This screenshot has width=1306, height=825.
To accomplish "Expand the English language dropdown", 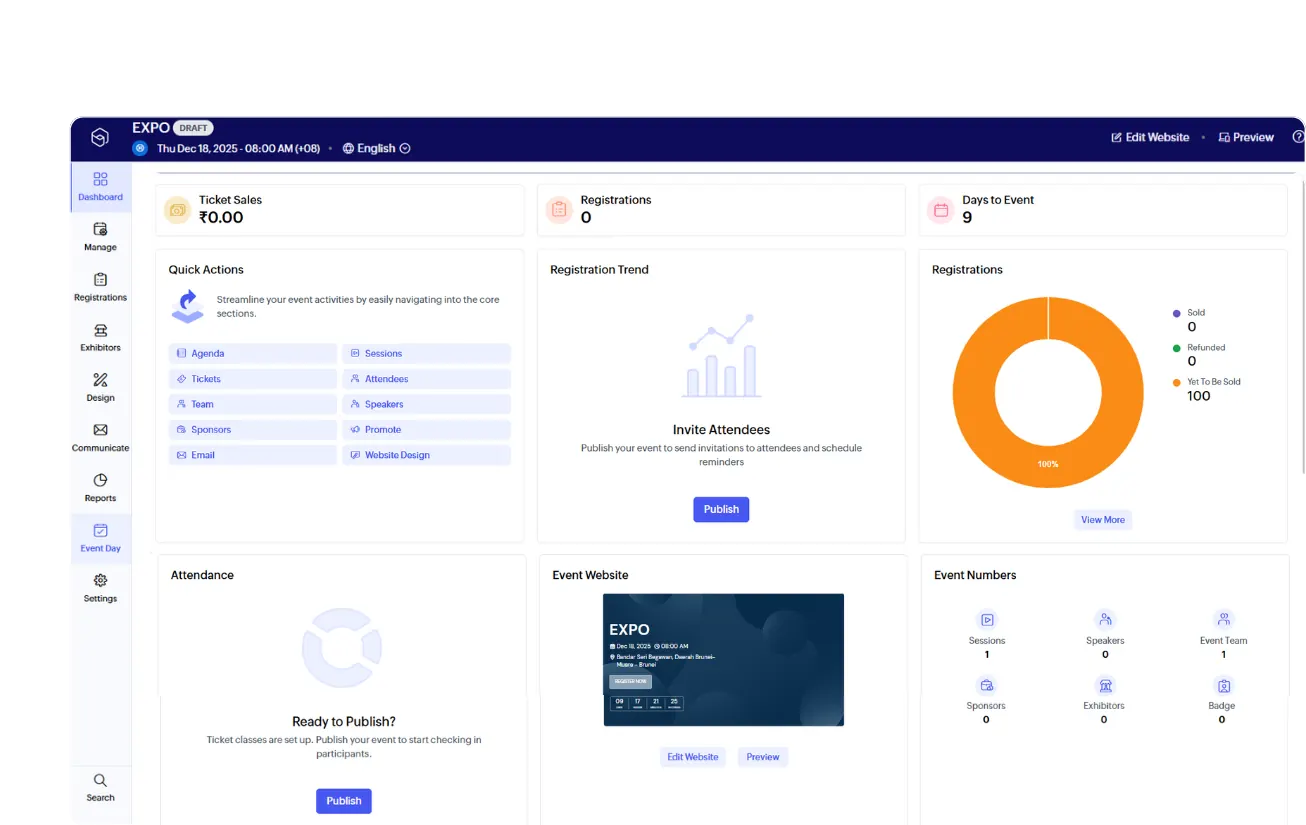I will [377, 148].
